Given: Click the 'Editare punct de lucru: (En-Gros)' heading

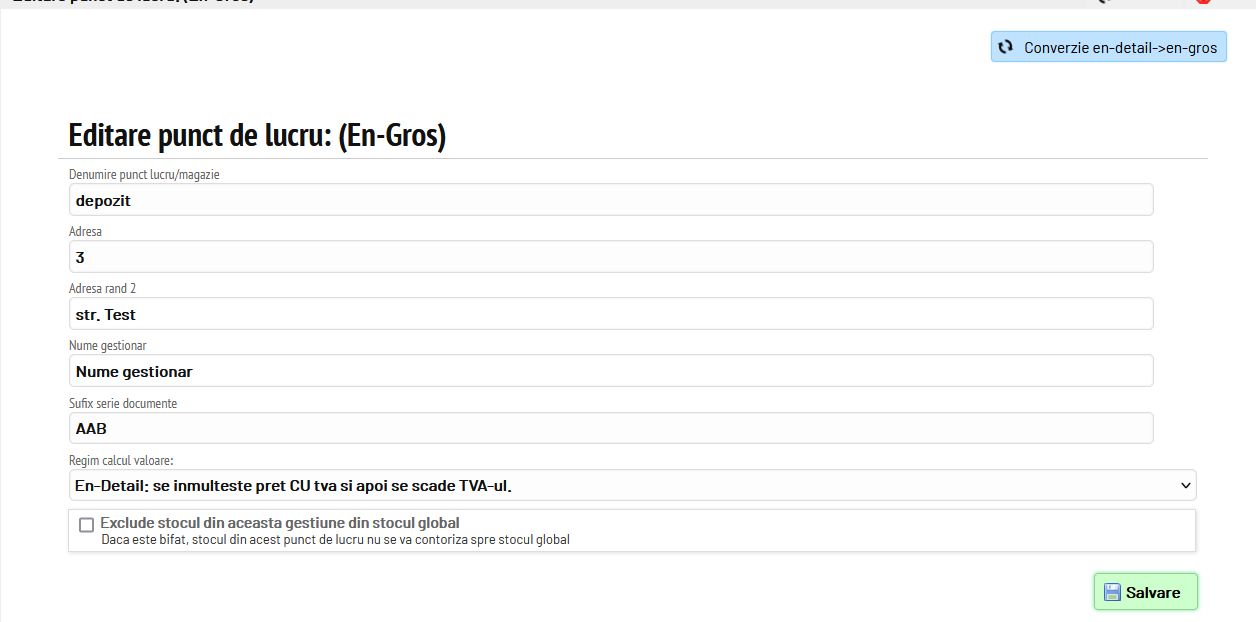Looking at the screenshot, I should coord(257,135).
